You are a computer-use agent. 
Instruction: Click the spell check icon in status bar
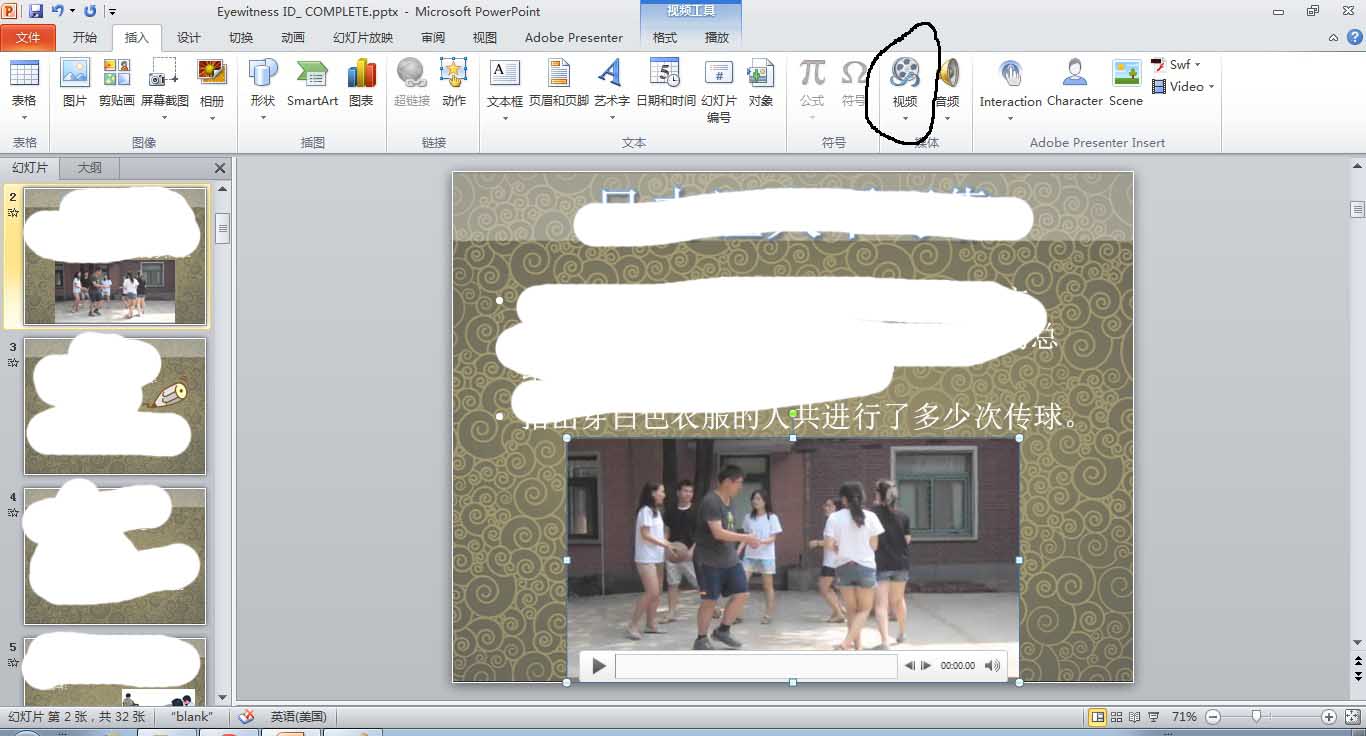tap(246, 717)
